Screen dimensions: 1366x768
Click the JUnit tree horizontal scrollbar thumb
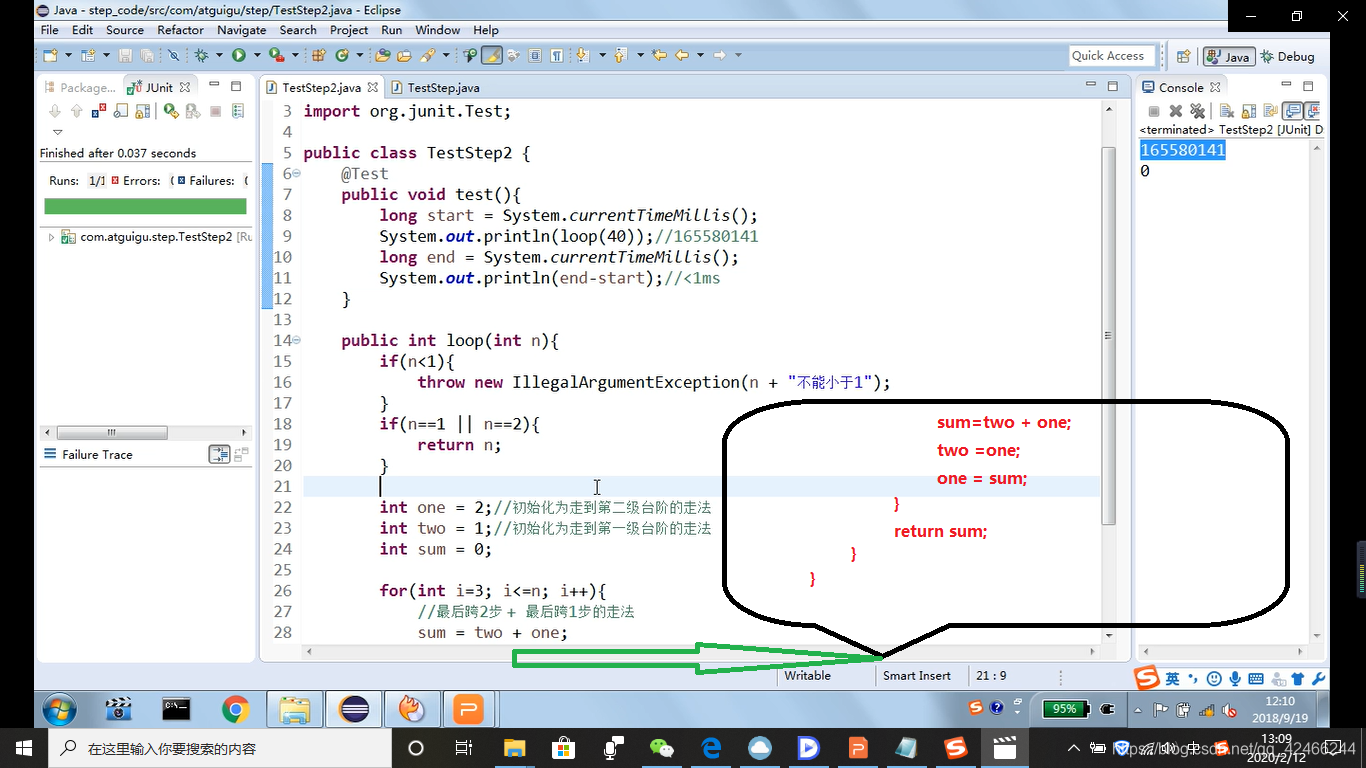[110, 433]
